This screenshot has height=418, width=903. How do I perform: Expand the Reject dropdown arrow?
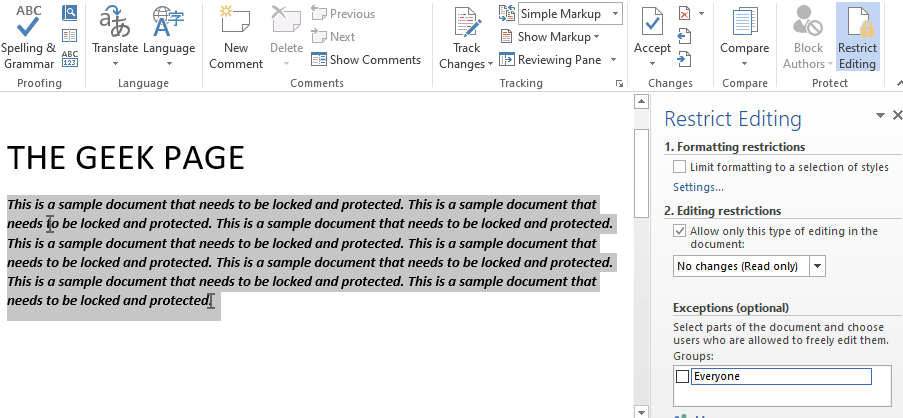[x=701, y=13]
